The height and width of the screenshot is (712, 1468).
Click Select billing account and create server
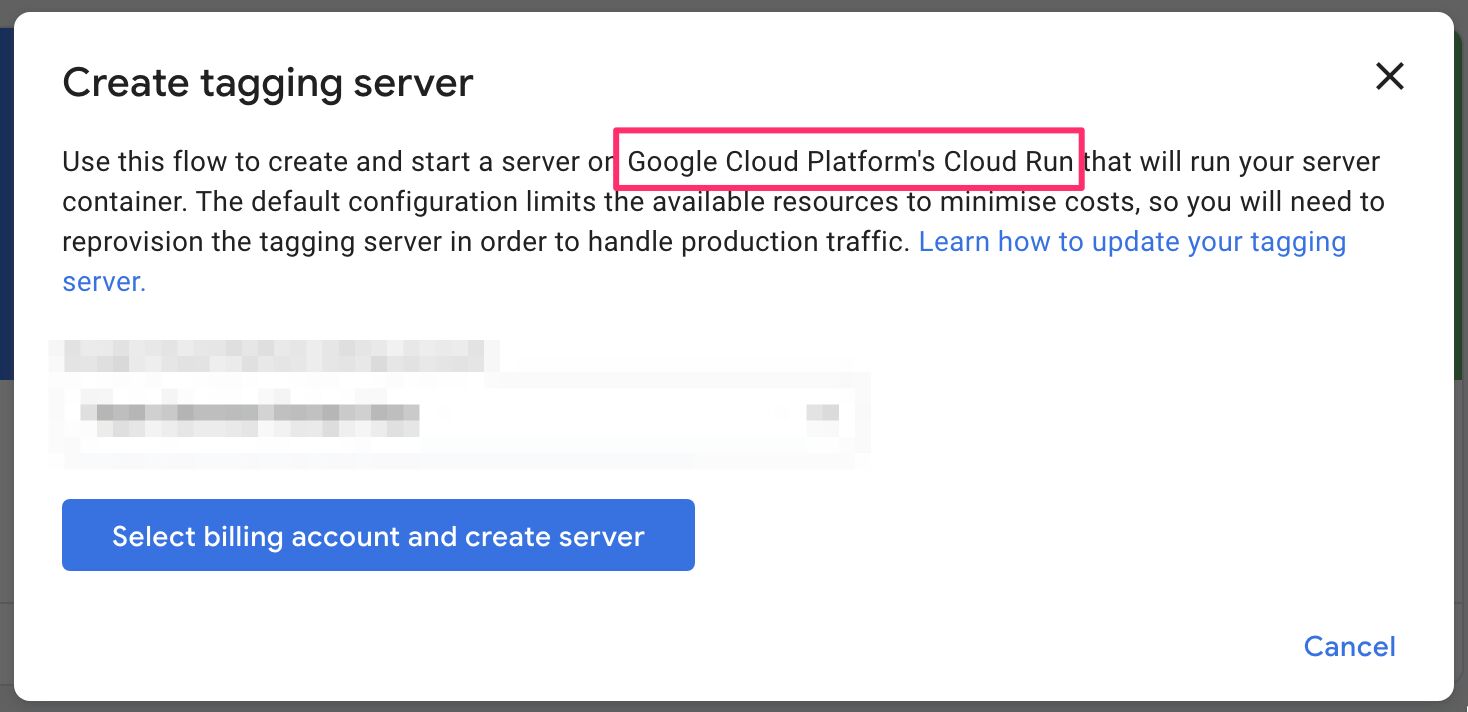pos(378,536)
